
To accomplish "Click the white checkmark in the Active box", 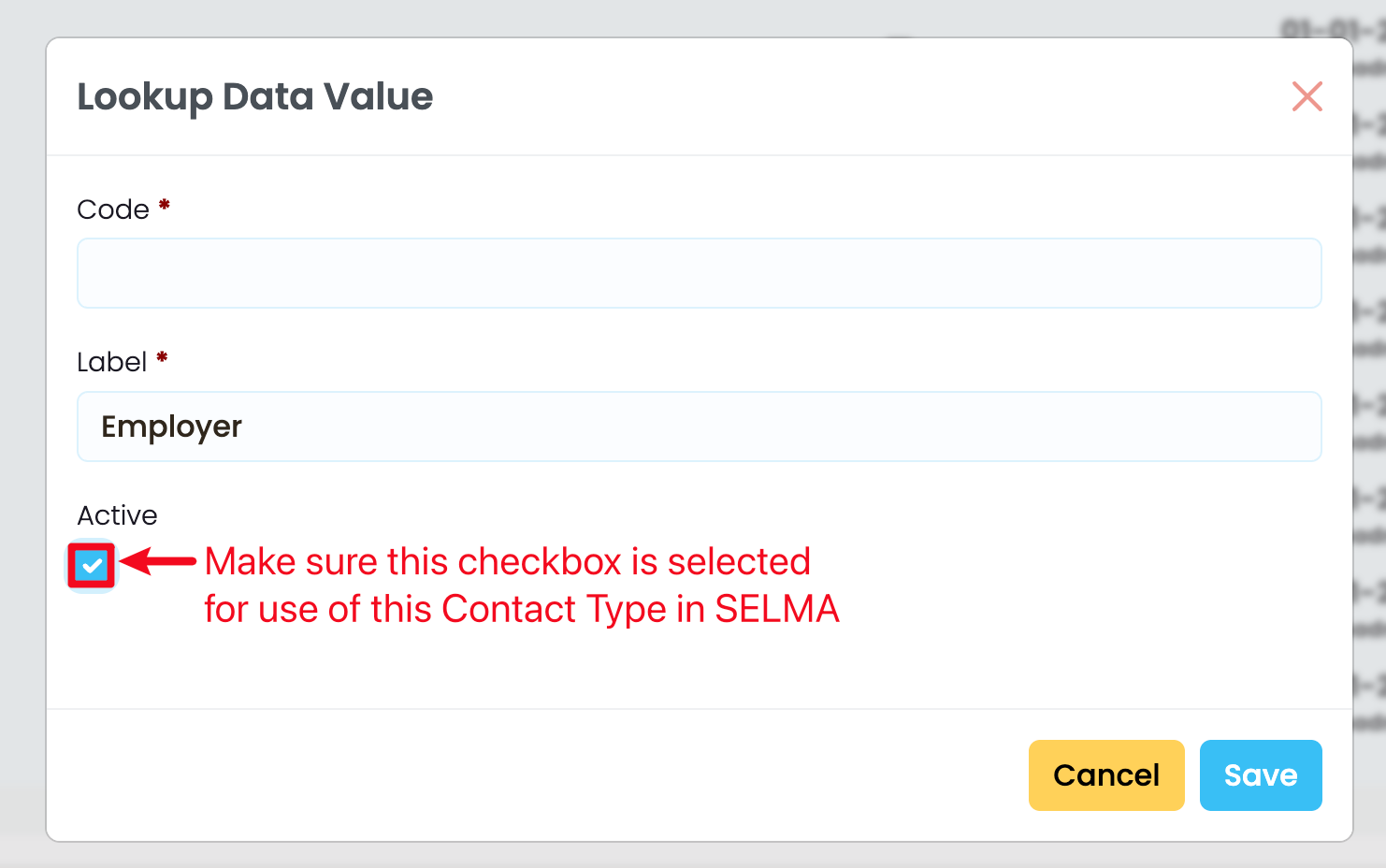I will tap(92, 566).
